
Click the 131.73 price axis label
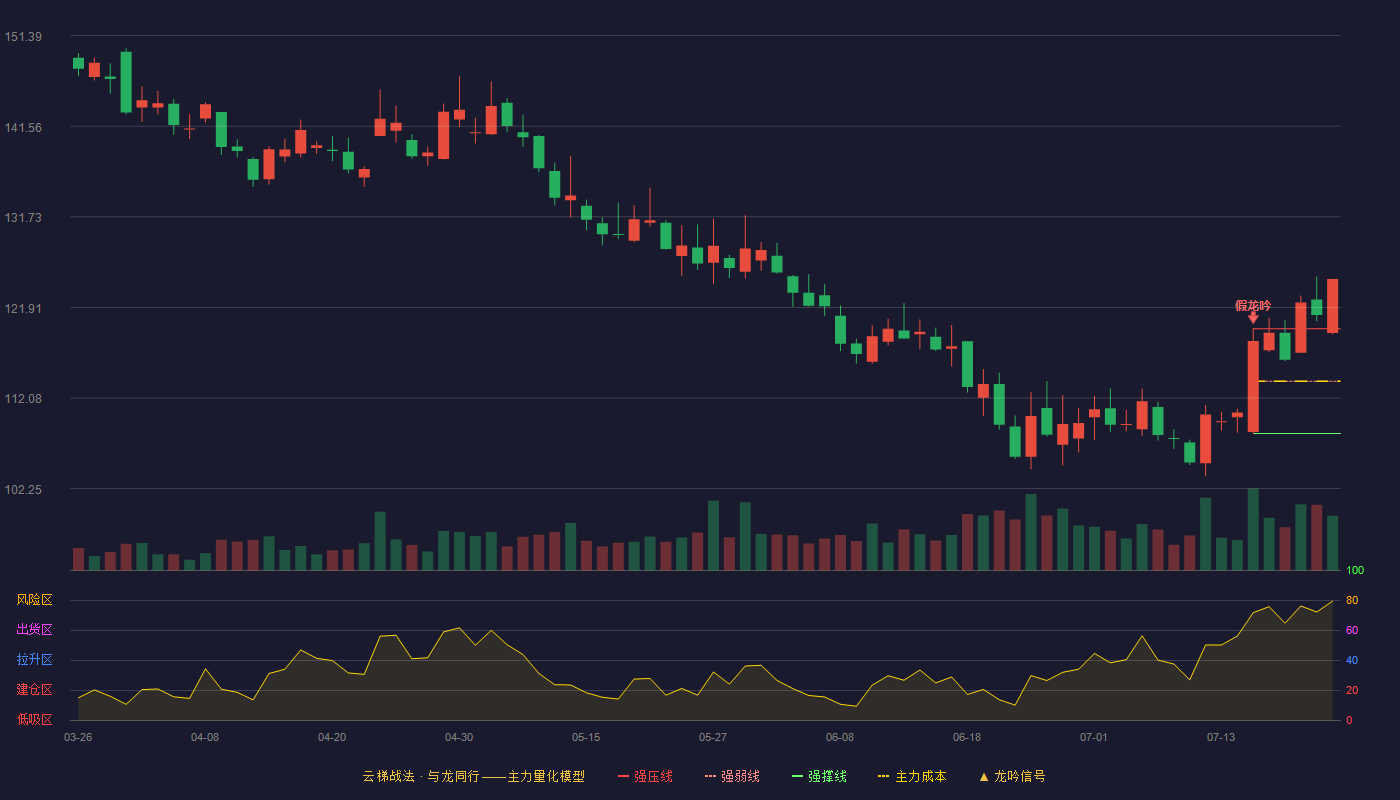(23, 217)
